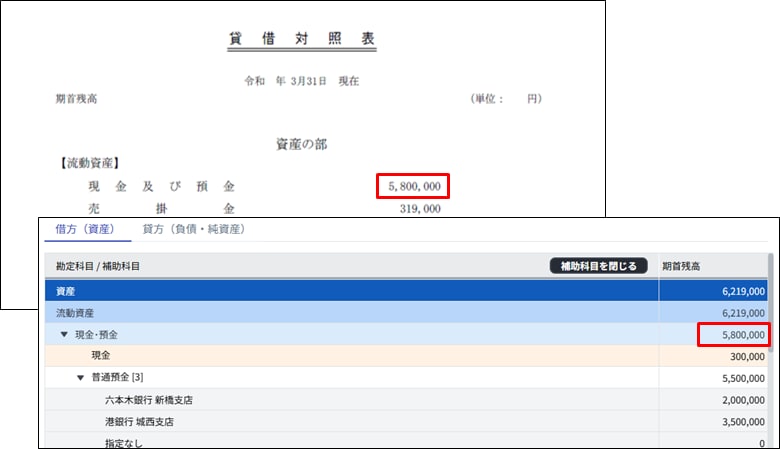Click the 2,000,000 balance for 六本木銀行
The width and height of the screenshot is (780, 449).
(x=741, y=400)
